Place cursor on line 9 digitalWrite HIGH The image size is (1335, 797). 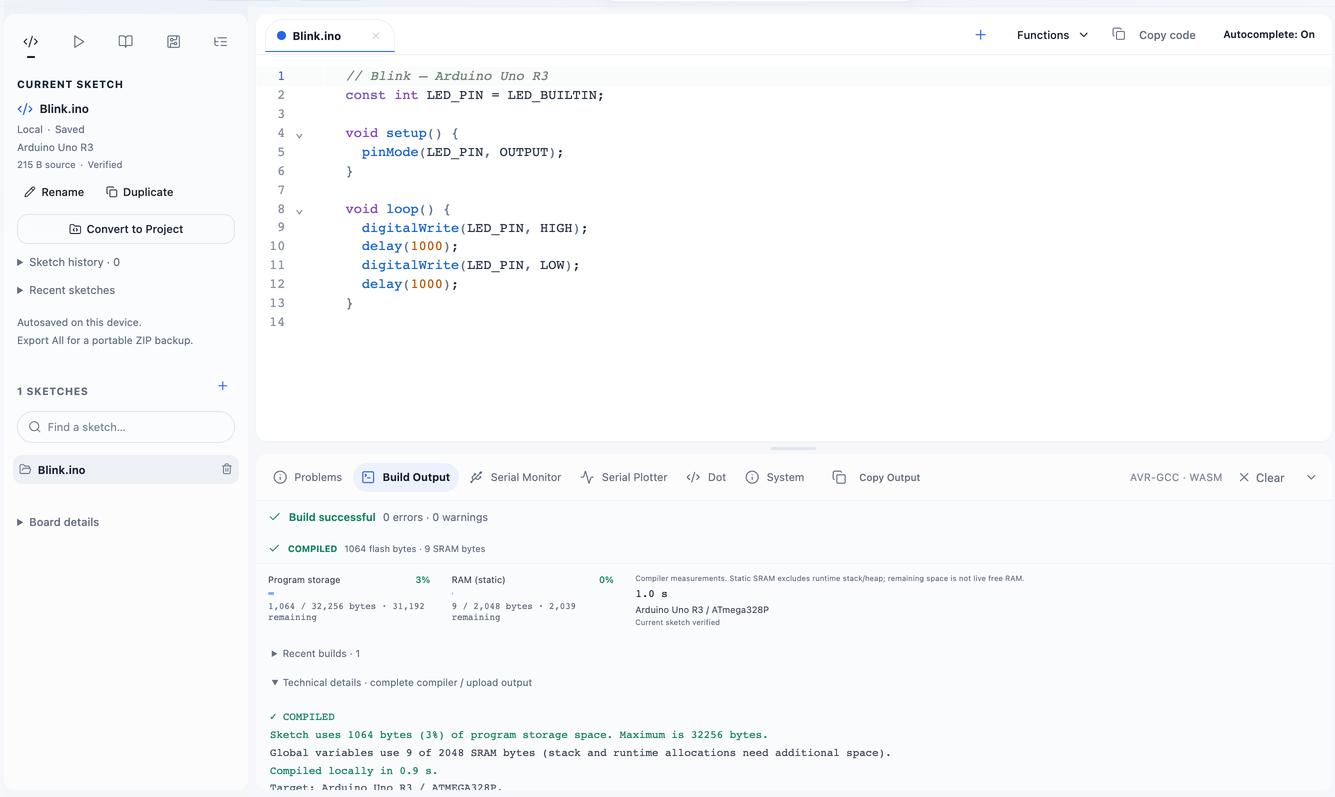click(474, 228)
